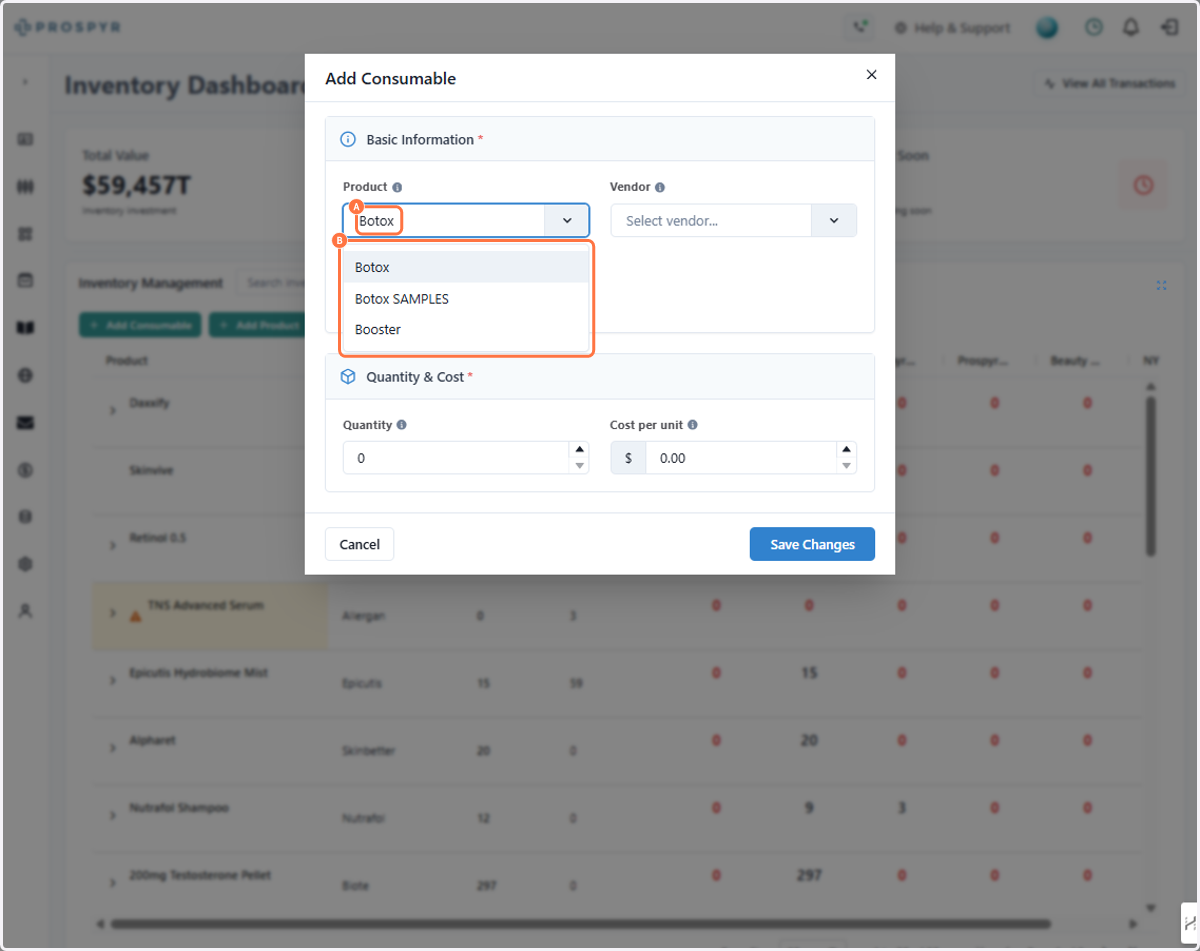Screen dimensions: 1200x951
Task: Open the envelope mail icon in sidebar
Action: click(x=26, y=423)
